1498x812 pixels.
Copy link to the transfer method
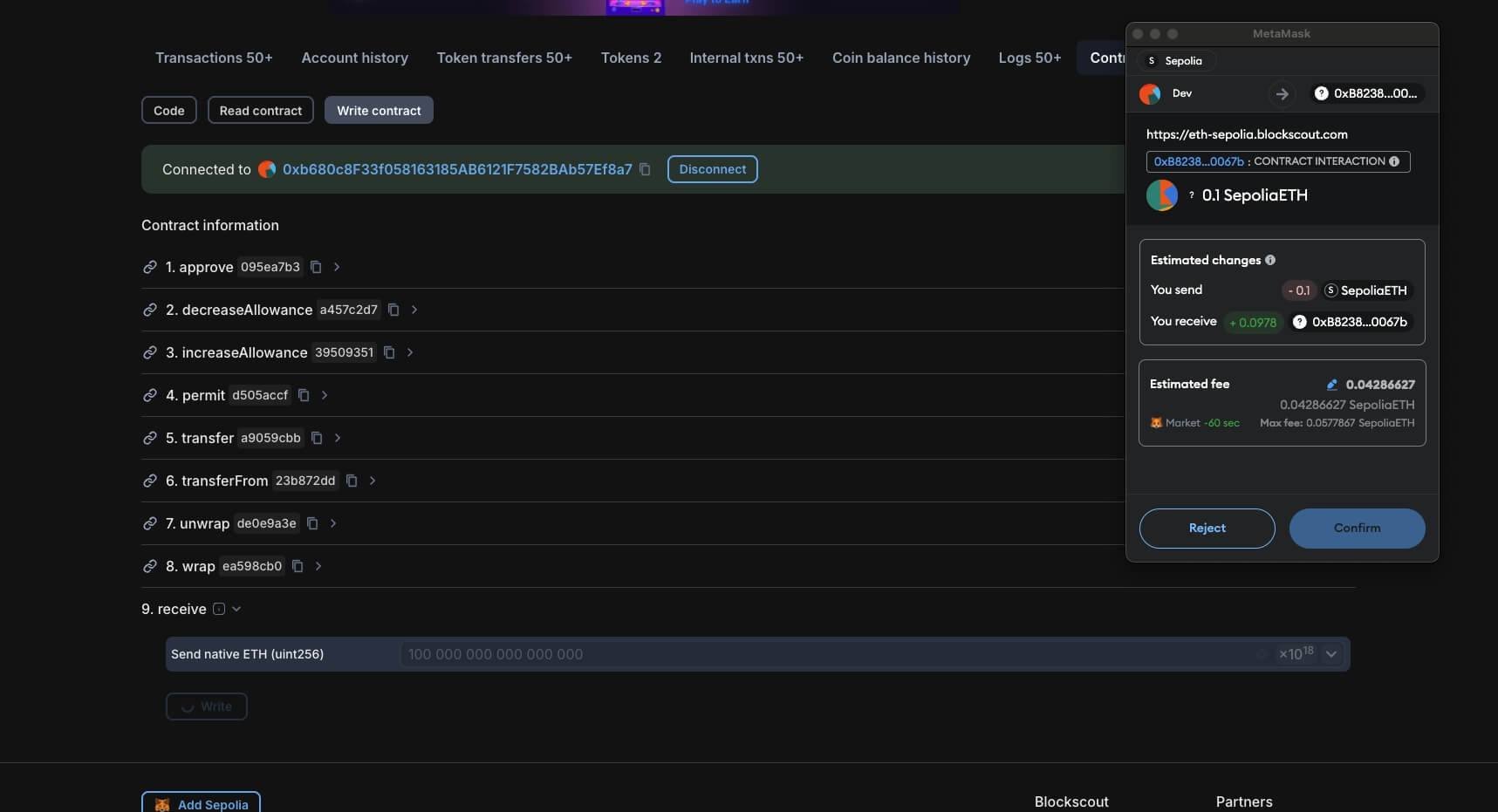150,438
